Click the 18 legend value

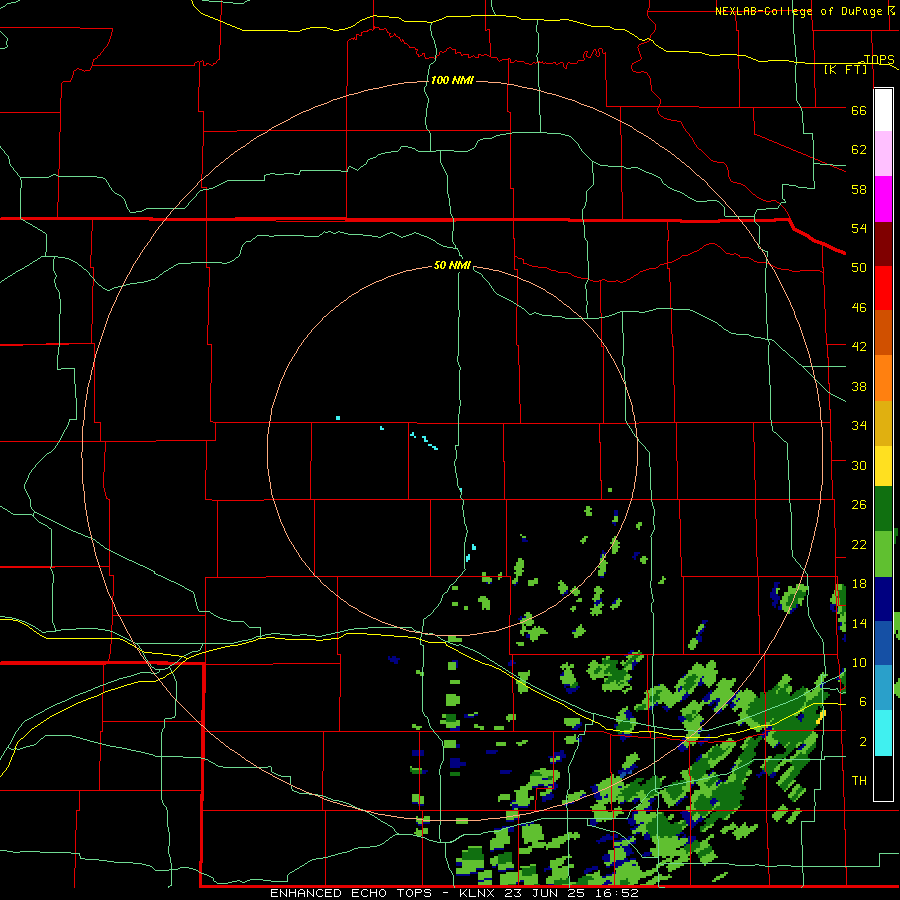(859, 584)
